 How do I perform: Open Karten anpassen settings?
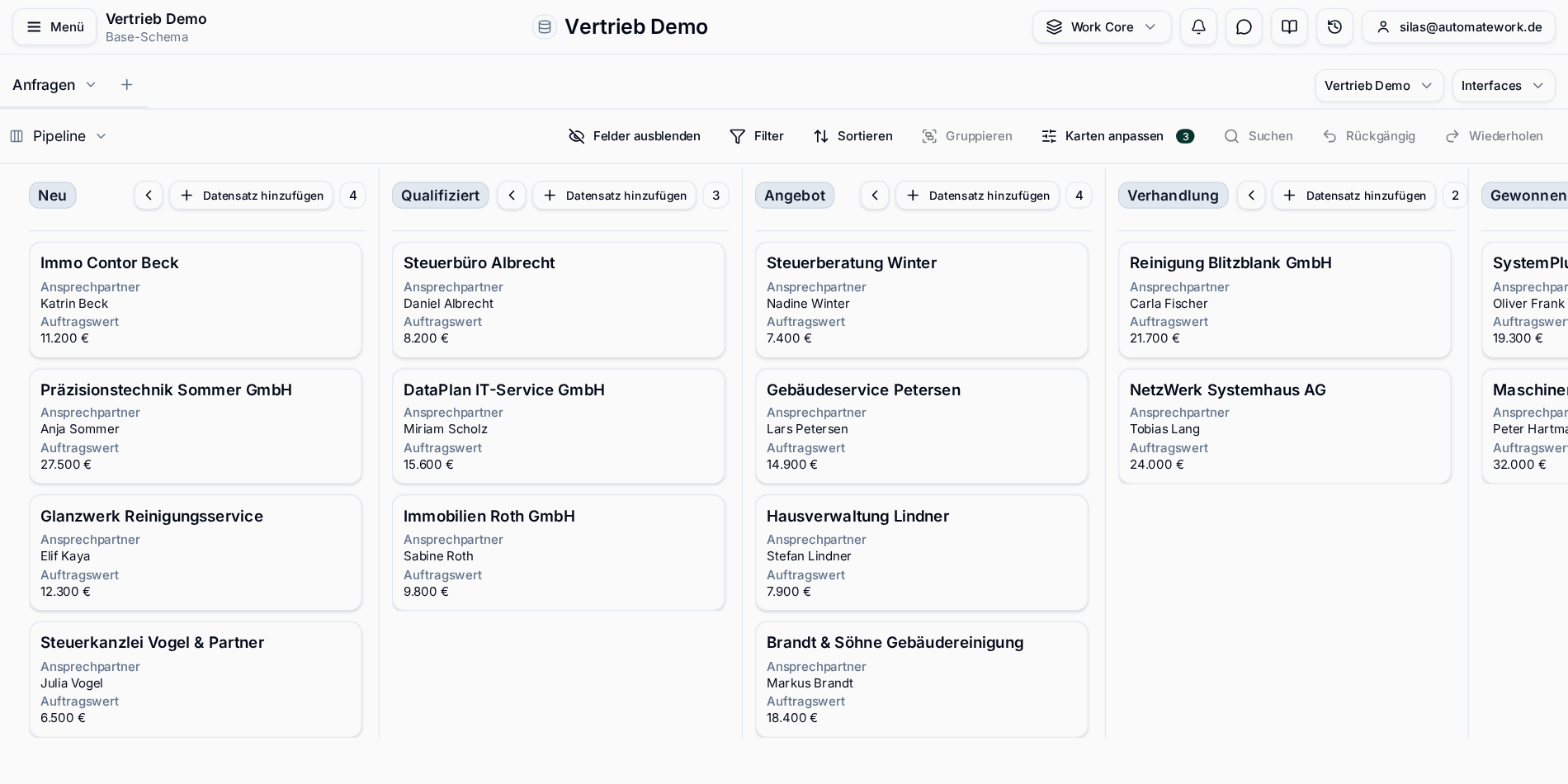[1117, 136]
